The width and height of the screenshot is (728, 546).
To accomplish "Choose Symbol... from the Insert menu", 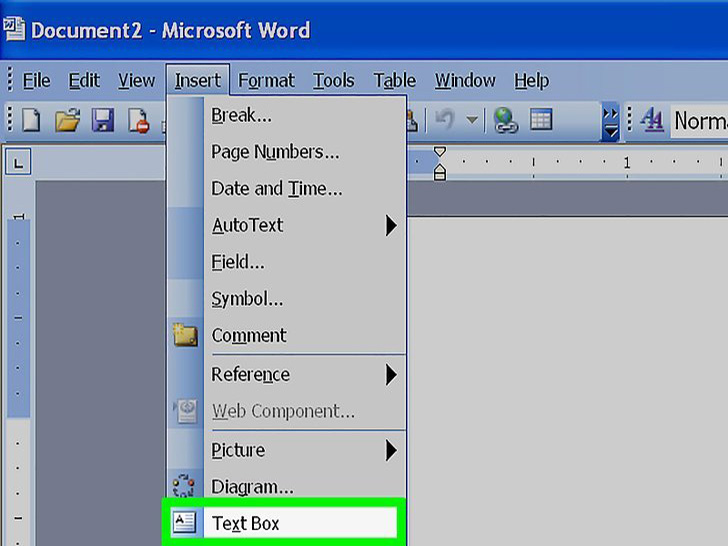I will 247,299.
